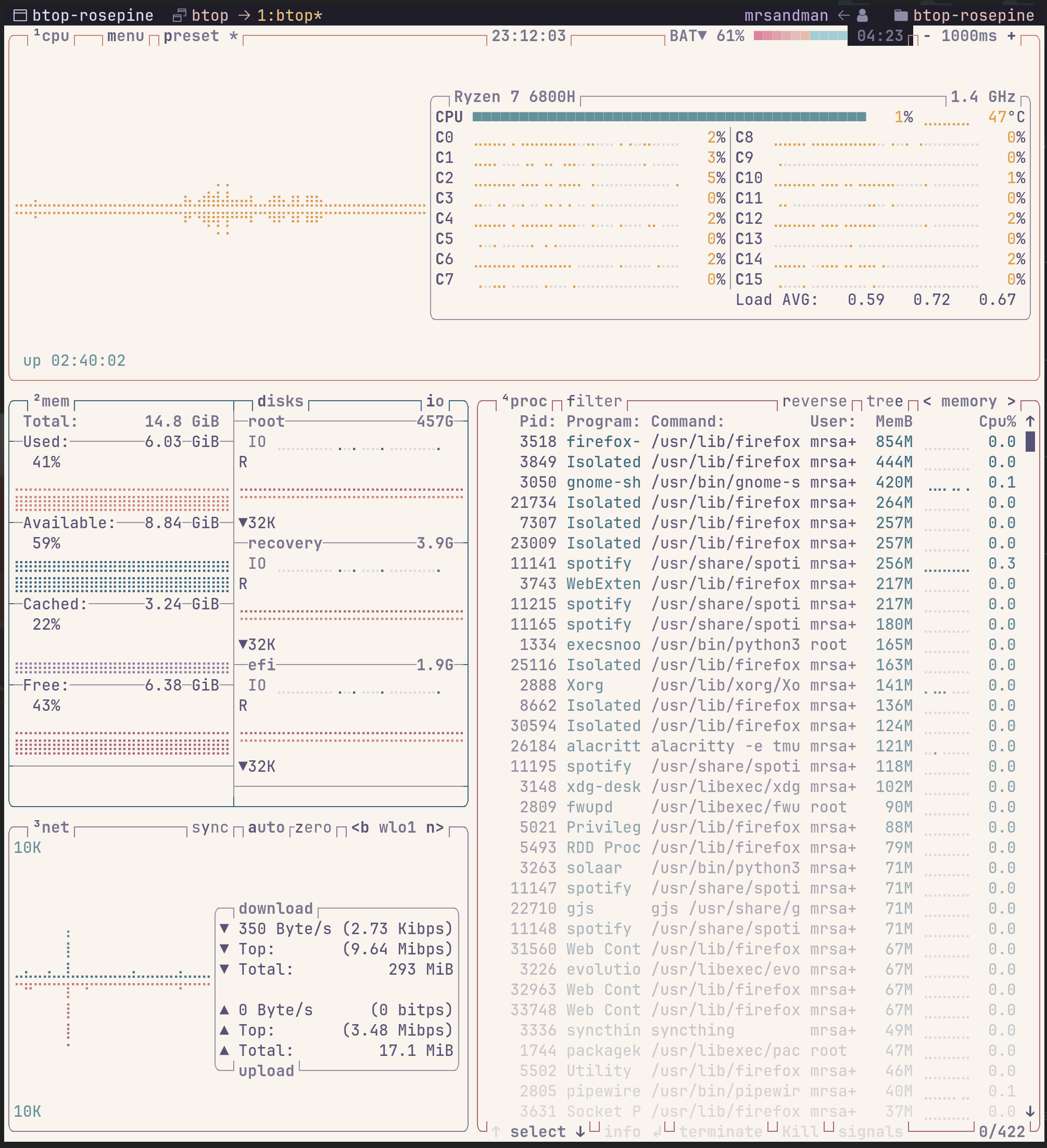Screen dimensions: 1047x1148
Task: Click the download arrow beside 350 Byte/s
Action: point(226,929)
